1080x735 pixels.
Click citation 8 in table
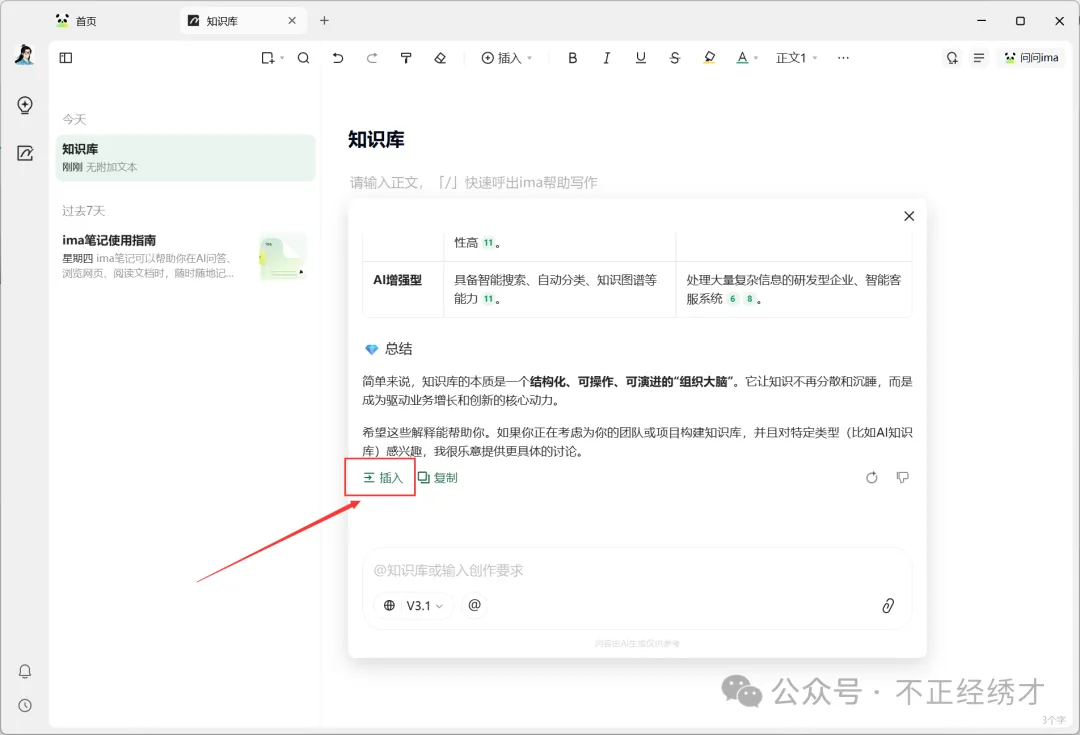click(x=749, y=299)
